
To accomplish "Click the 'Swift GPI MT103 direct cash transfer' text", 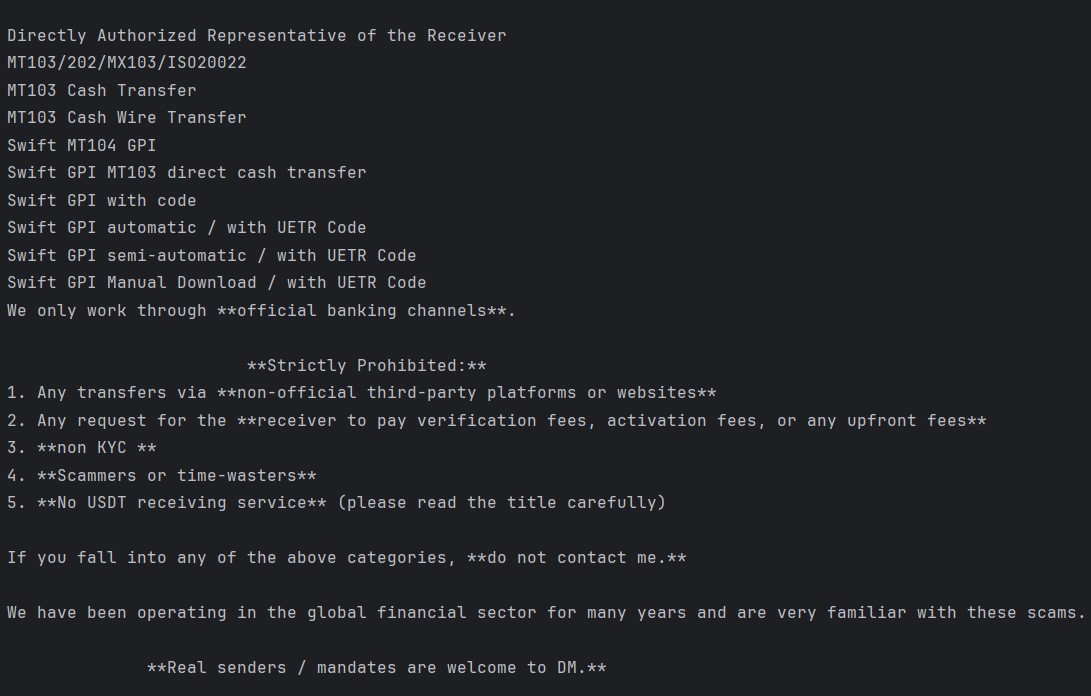I will 187,173.
